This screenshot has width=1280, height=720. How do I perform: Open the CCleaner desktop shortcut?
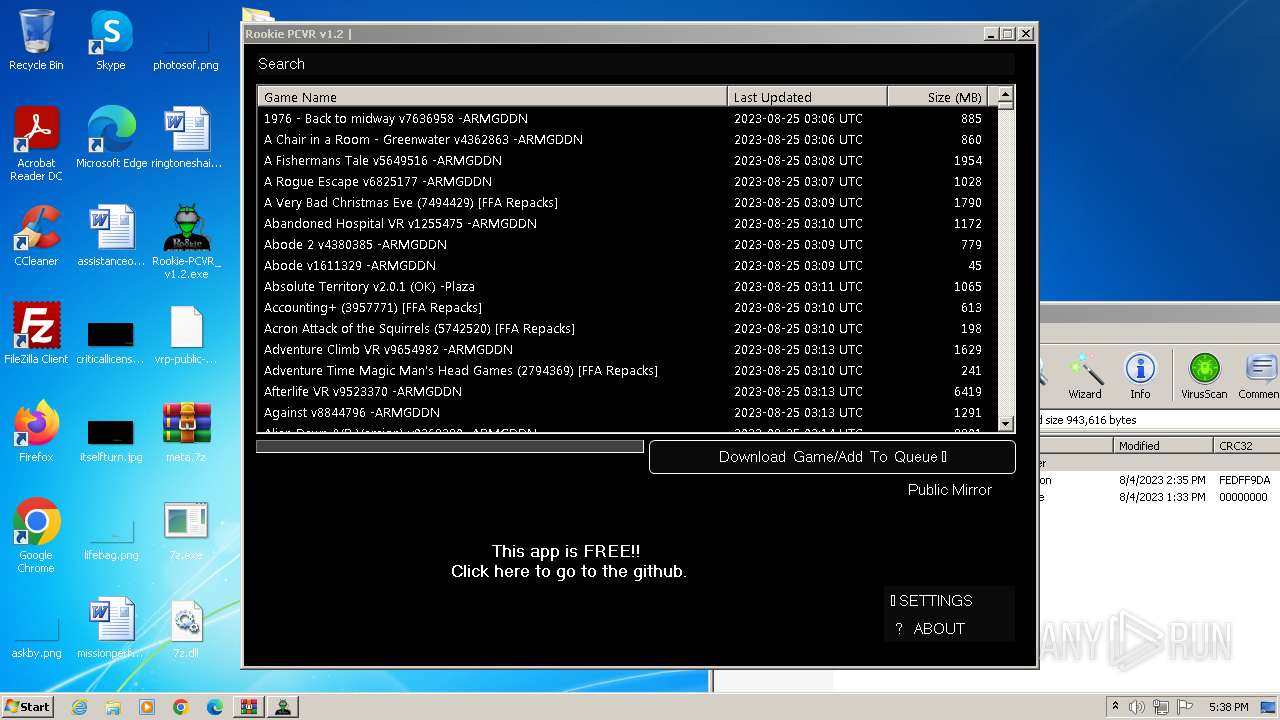click(x=36, y=235)
